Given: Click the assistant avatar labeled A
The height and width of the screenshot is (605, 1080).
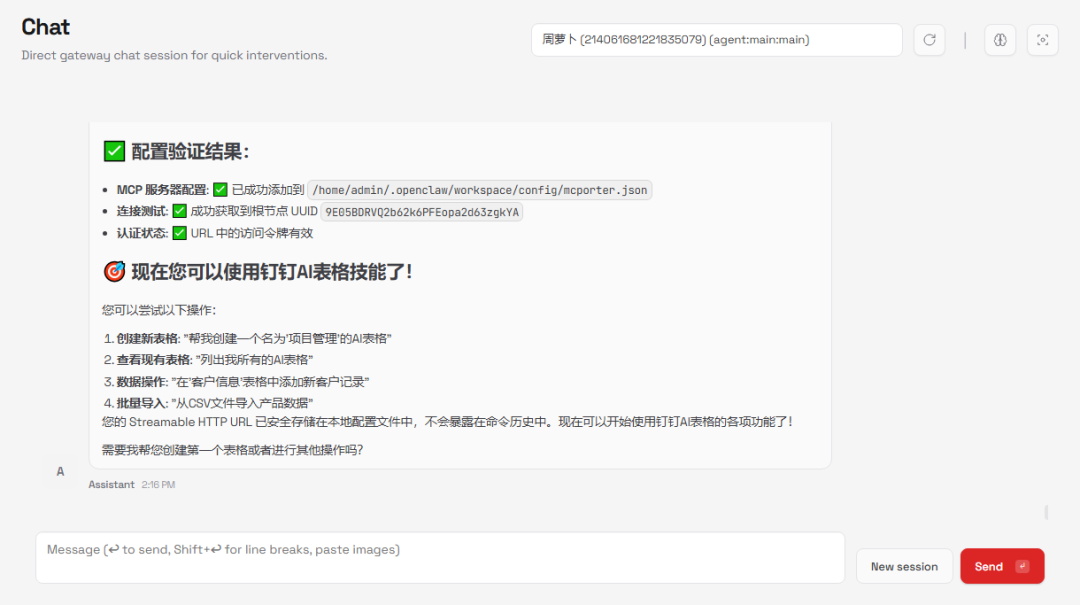Looking at the screenshot, I should point(60,471).
